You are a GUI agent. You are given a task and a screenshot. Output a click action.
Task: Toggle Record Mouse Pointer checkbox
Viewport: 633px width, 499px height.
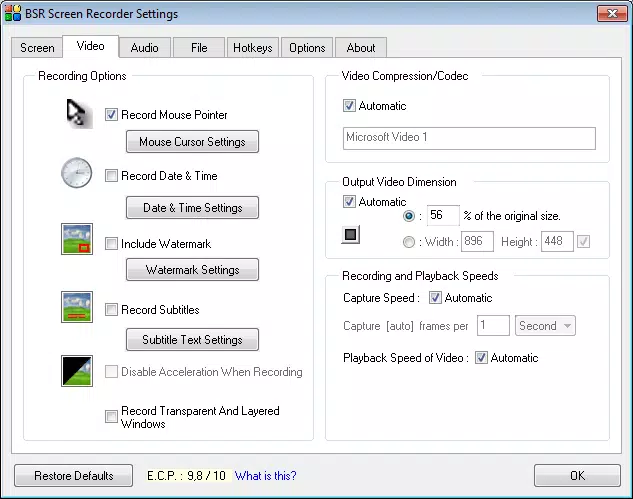tap(111, 115)
